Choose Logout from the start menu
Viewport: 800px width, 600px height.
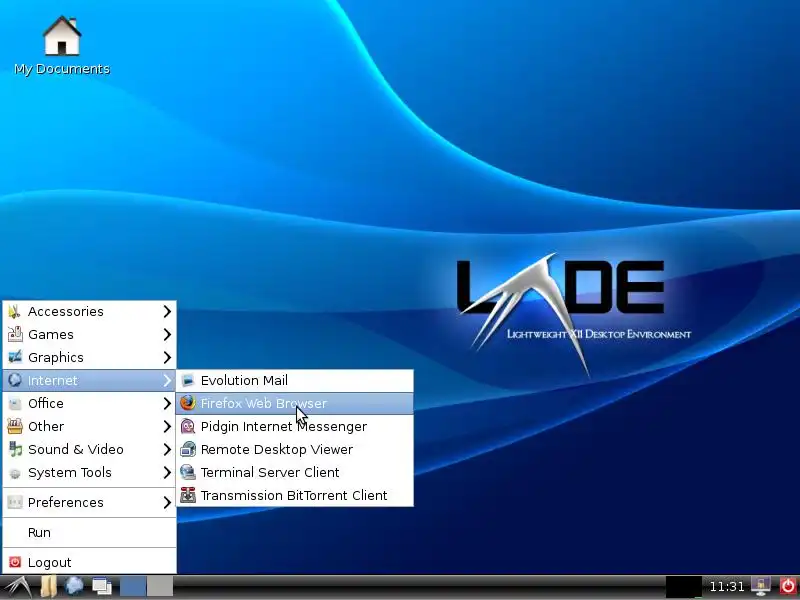point(89,562)
